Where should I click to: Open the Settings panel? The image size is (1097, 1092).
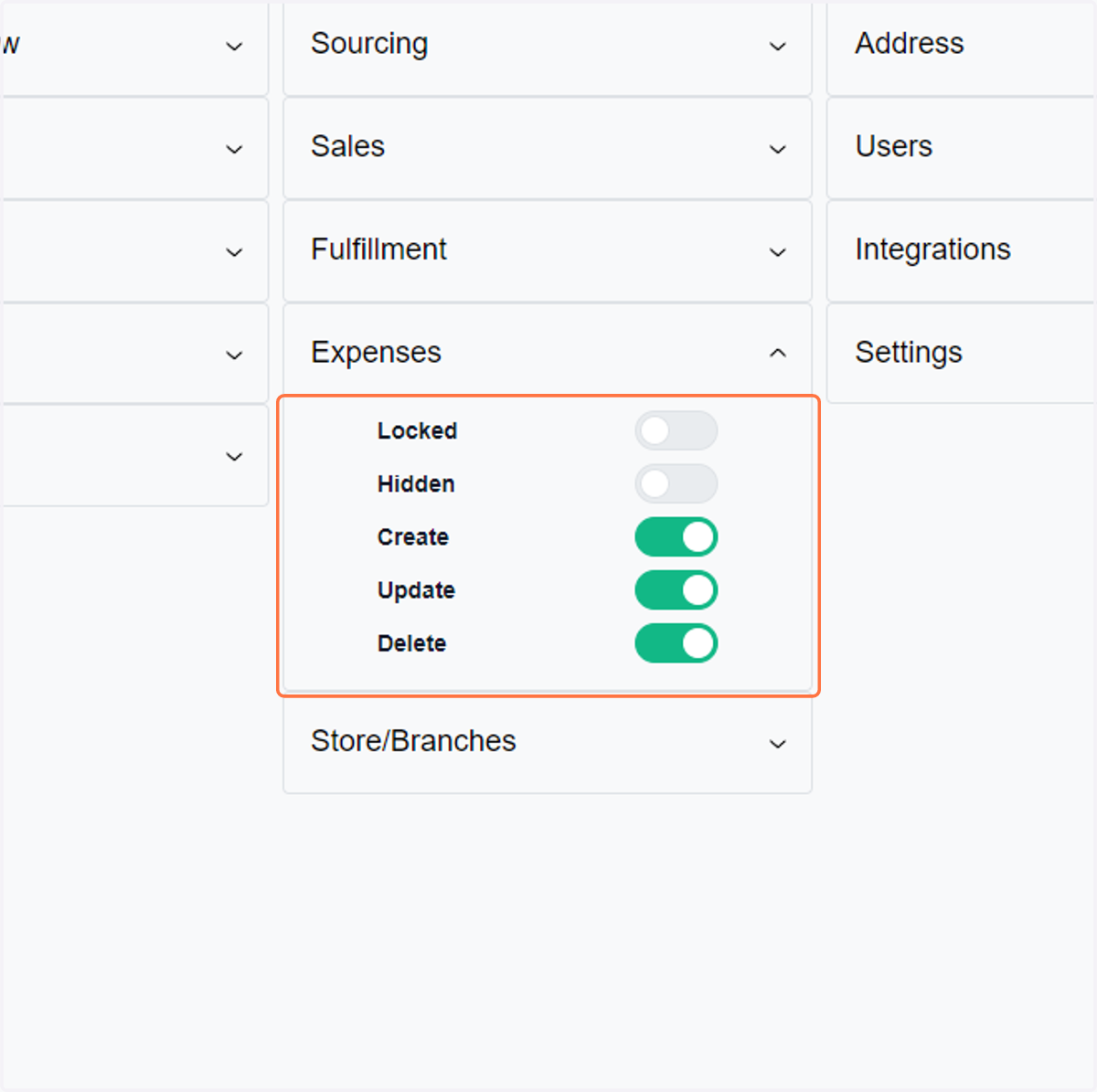962,354
